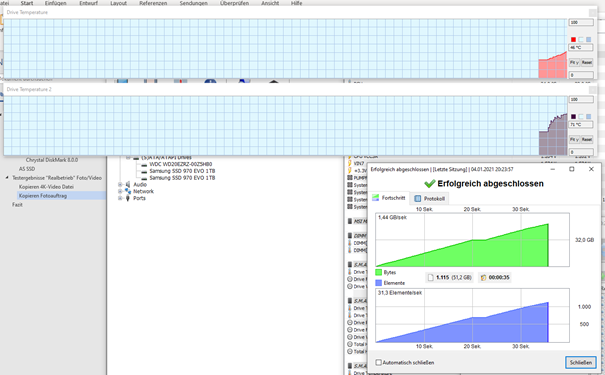Viewport: 605px width, 375px height.
Task: Enable the Automatisch schließen checkbox
Action: [x=379, y=362]
